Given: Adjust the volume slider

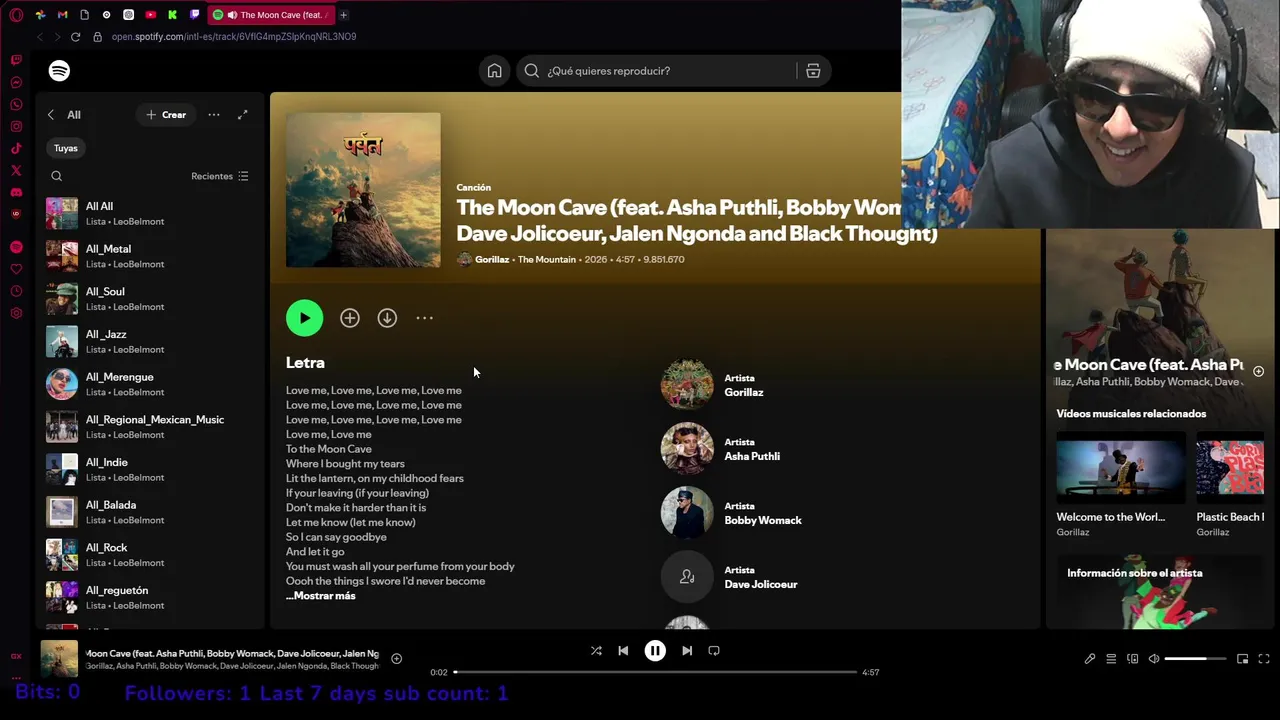Looking at the screenshot, I should click(1195, 659).
